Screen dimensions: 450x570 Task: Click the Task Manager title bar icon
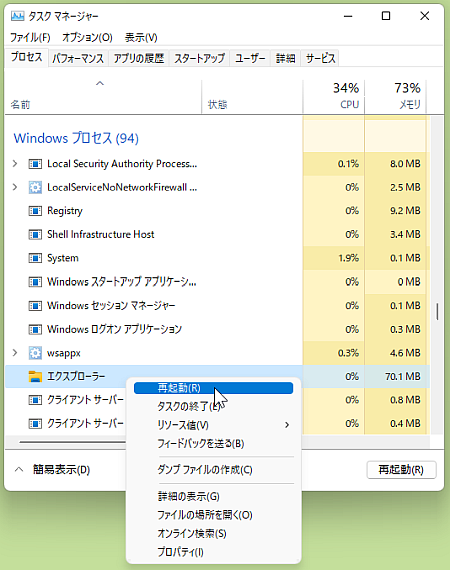click(x=17, y=16)
